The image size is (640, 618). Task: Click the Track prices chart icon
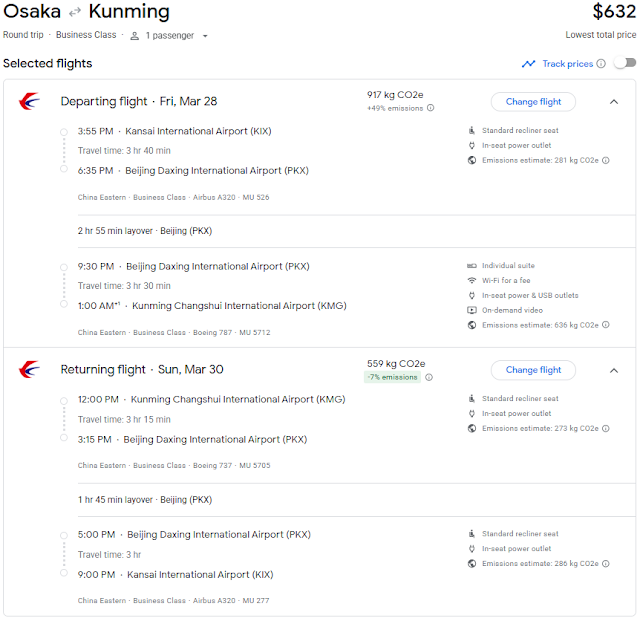click(x=528, y=64)
